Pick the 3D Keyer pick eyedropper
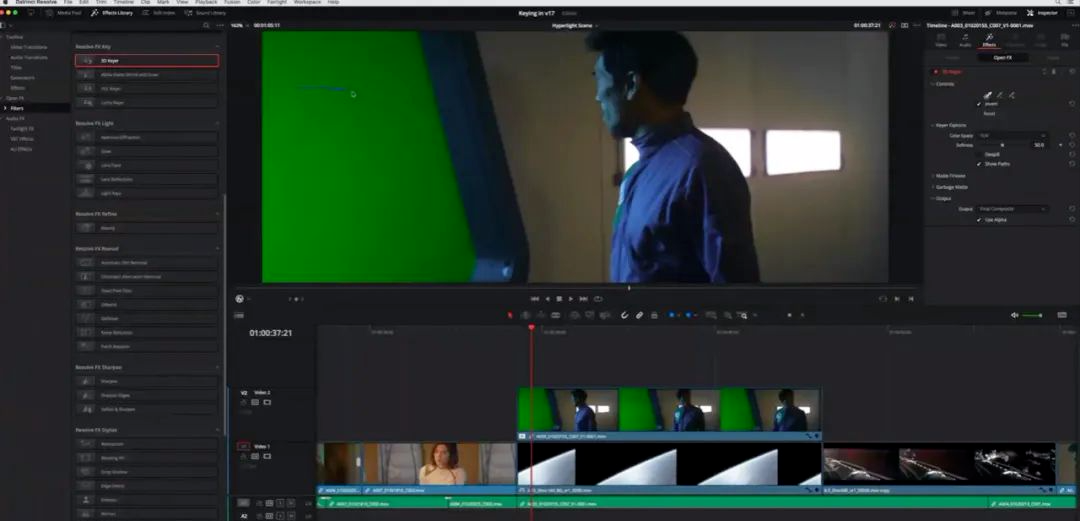 pos(987,95)
